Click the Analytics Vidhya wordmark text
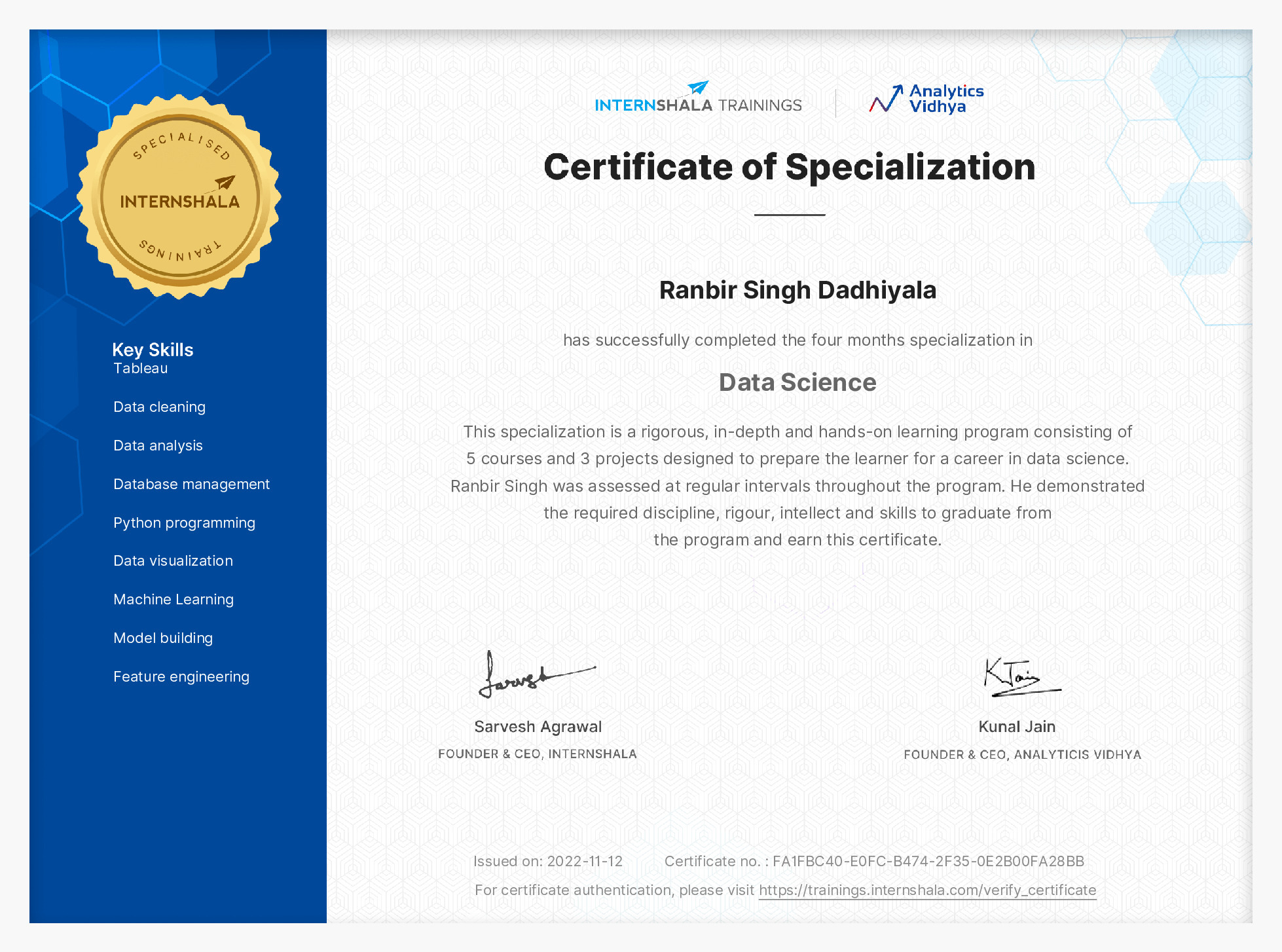The width and height of the screenshot is (1282, 952). (x=945, y=99)
